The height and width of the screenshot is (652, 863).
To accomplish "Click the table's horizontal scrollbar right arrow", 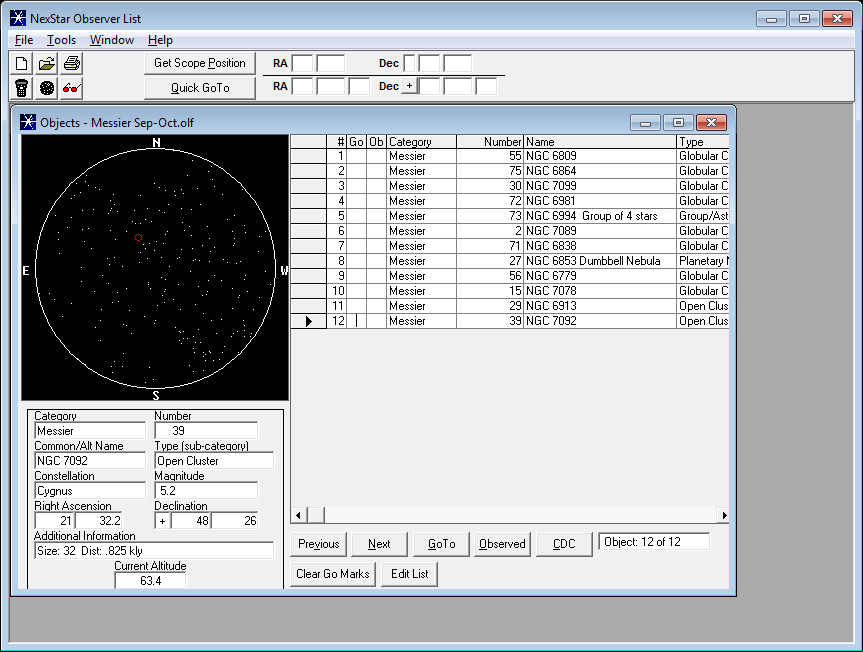I will [722, 515].
